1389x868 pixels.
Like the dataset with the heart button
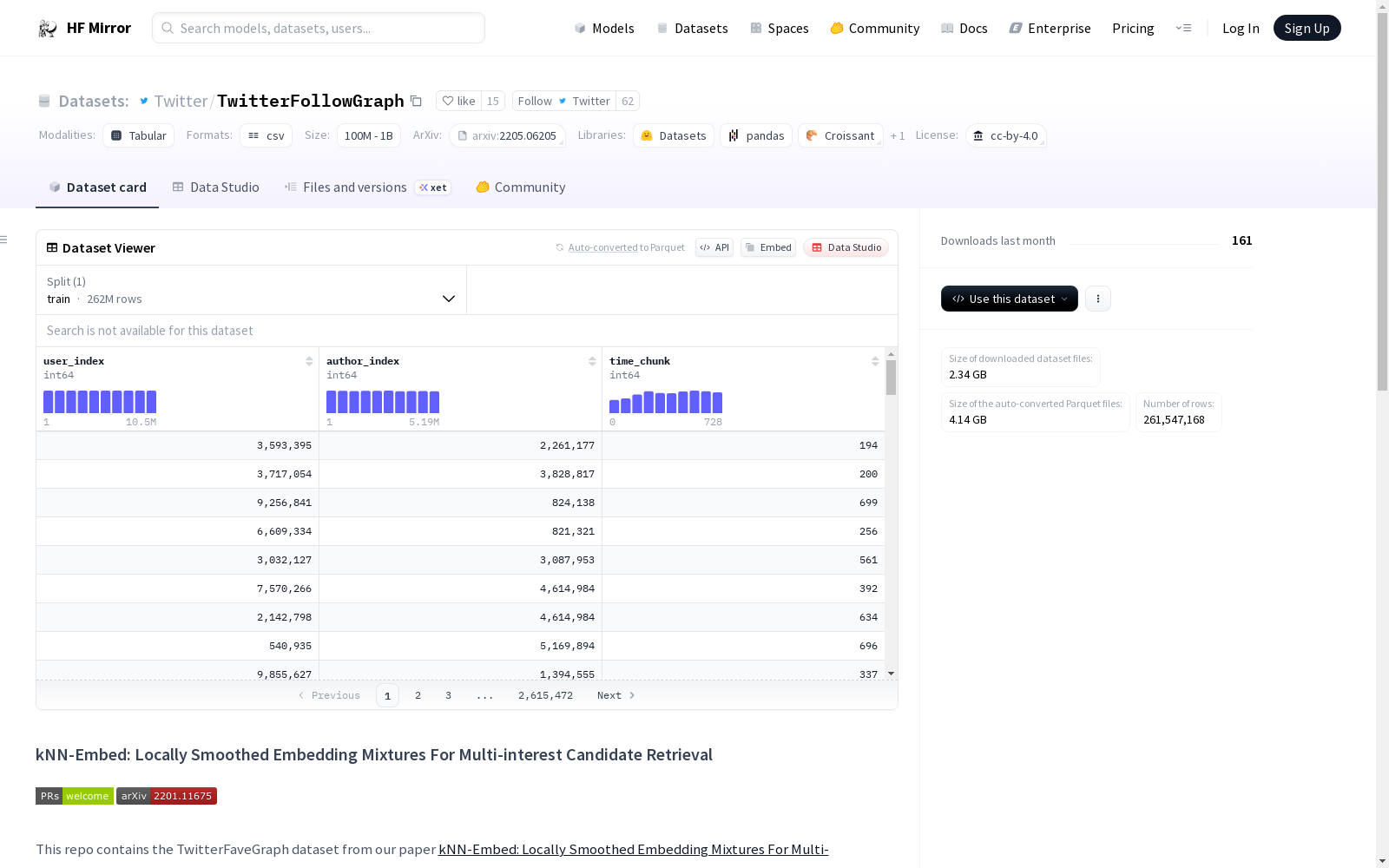(x=459, y=102)
